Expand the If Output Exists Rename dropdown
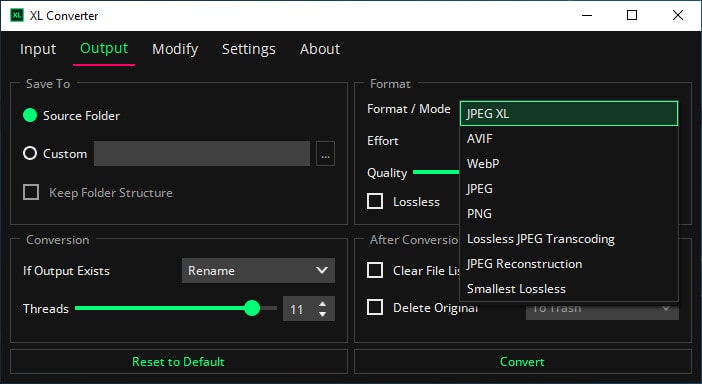702x384 pixels. [258, 270]
